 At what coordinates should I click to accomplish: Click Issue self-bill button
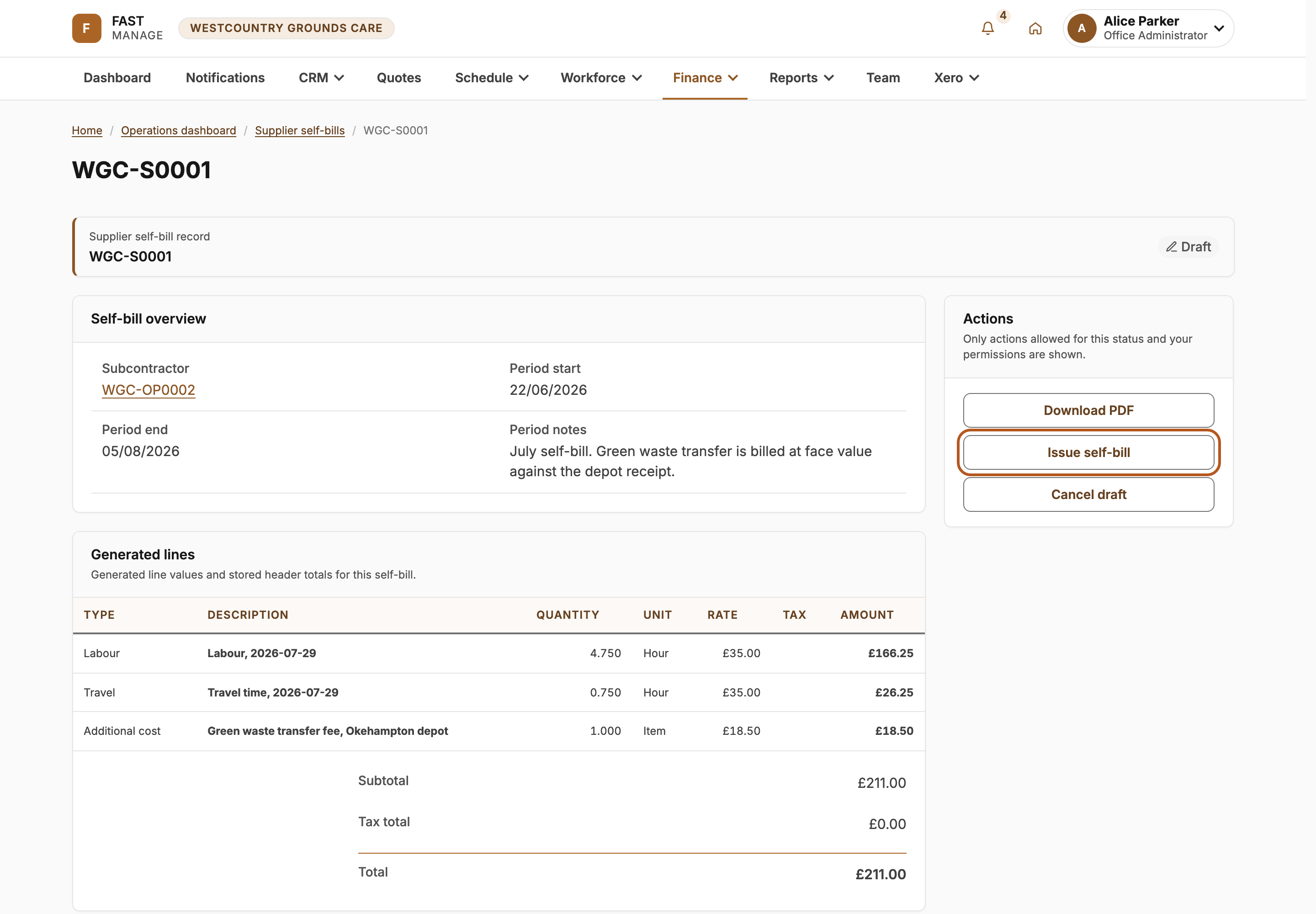coord(1088,452)
